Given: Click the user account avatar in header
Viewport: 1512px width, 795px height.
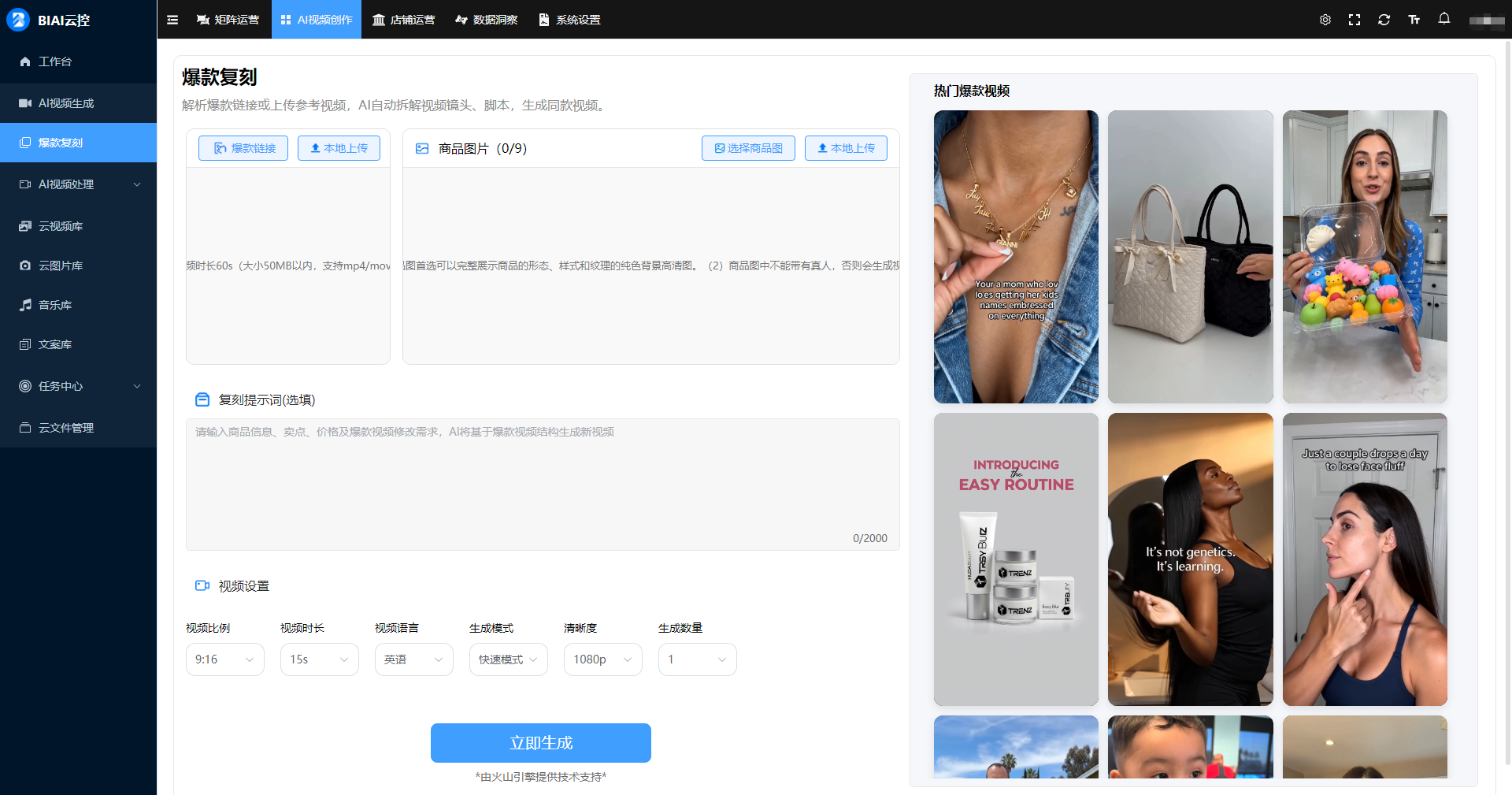Looking at the screenshot, I should (x=1487, y=20).
